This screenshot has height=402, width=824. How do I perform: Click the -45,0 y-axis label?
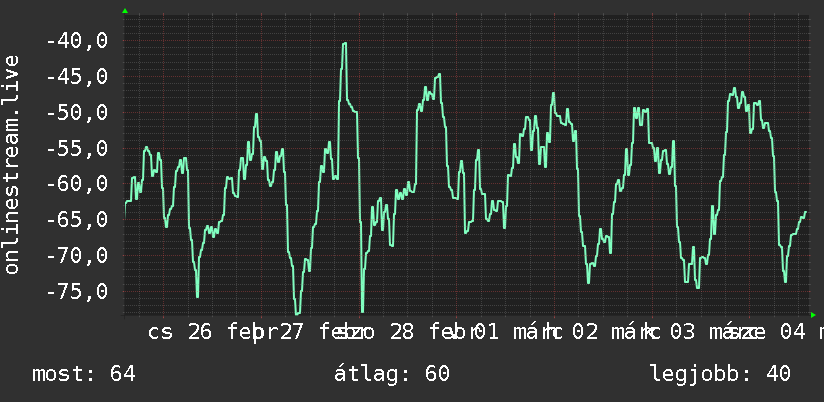[77, 77]
